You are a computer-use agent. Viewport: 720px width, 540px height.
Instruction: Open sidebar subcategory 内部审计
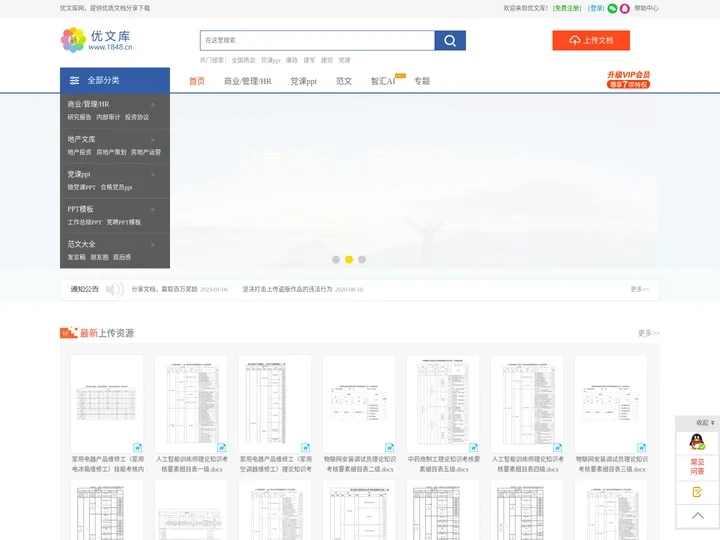click(108, 117)
